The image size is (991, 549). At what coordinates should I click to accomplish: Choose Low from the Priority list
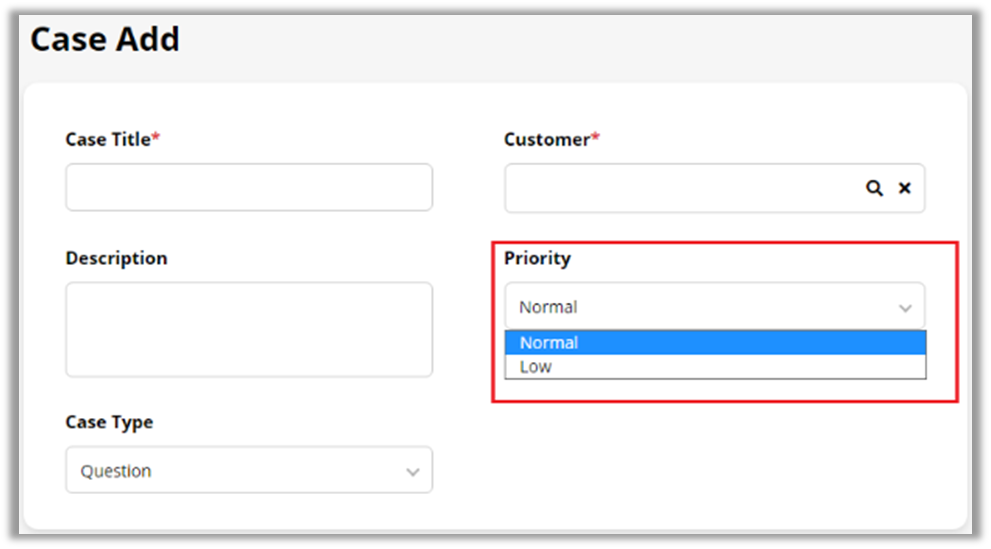coord(714,367)
